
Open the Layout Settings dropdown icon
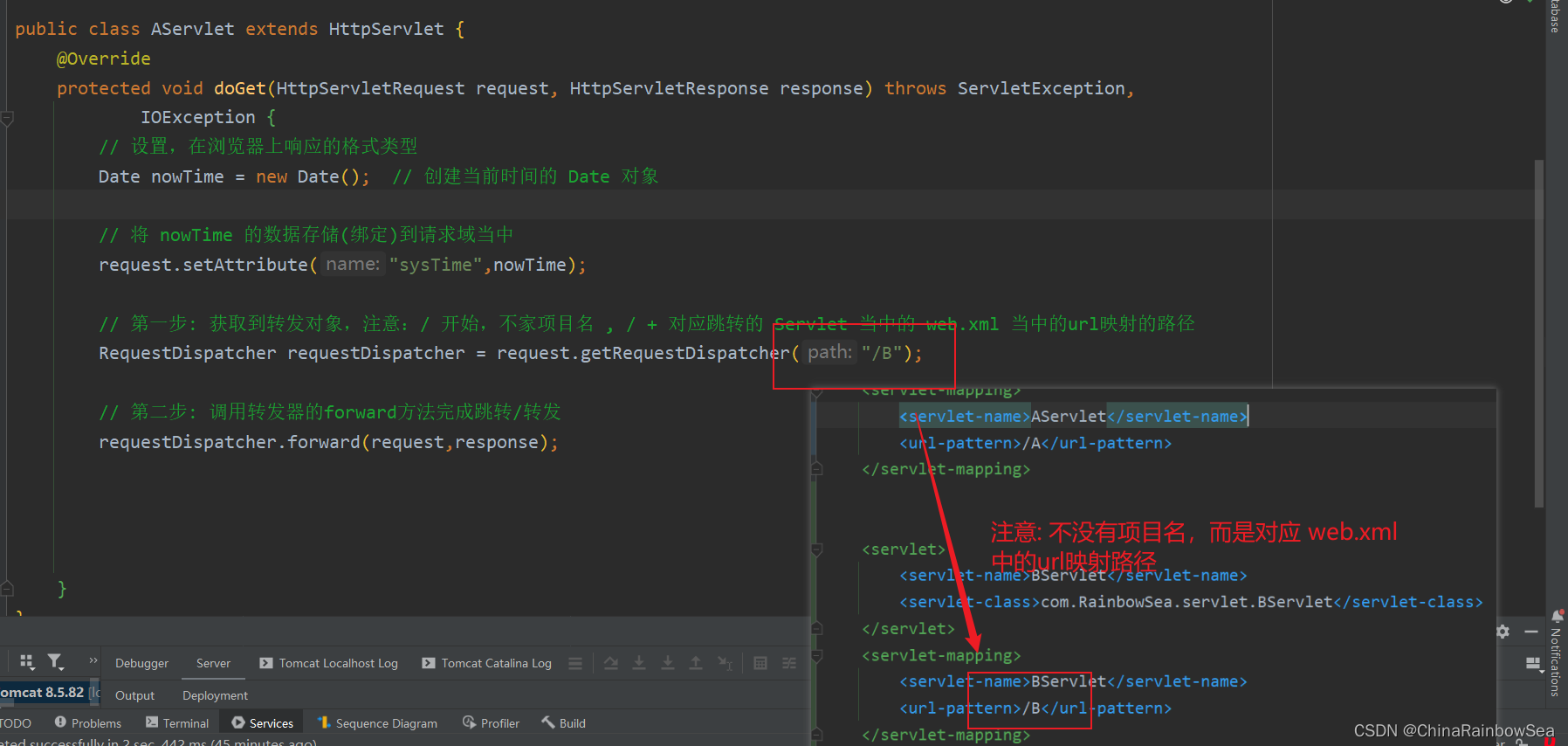(x=1534, y=664)
